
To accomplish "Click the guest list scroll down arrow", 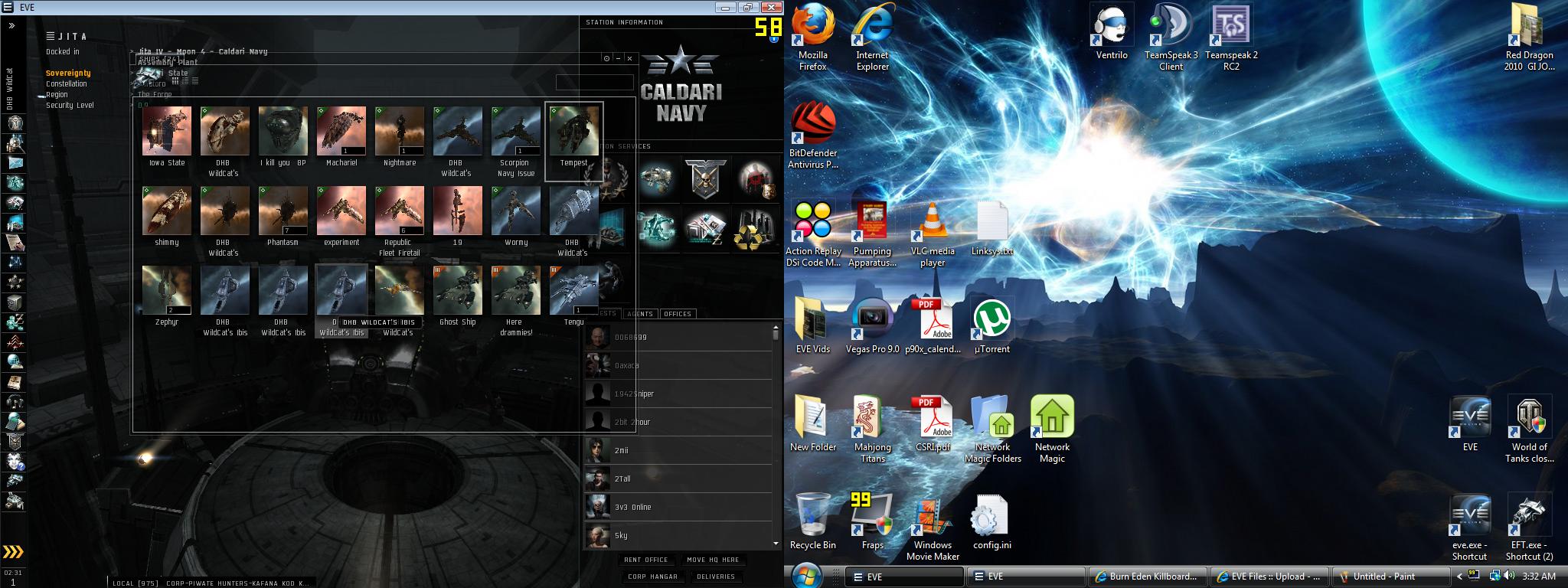I will click(x=776, y=544).
